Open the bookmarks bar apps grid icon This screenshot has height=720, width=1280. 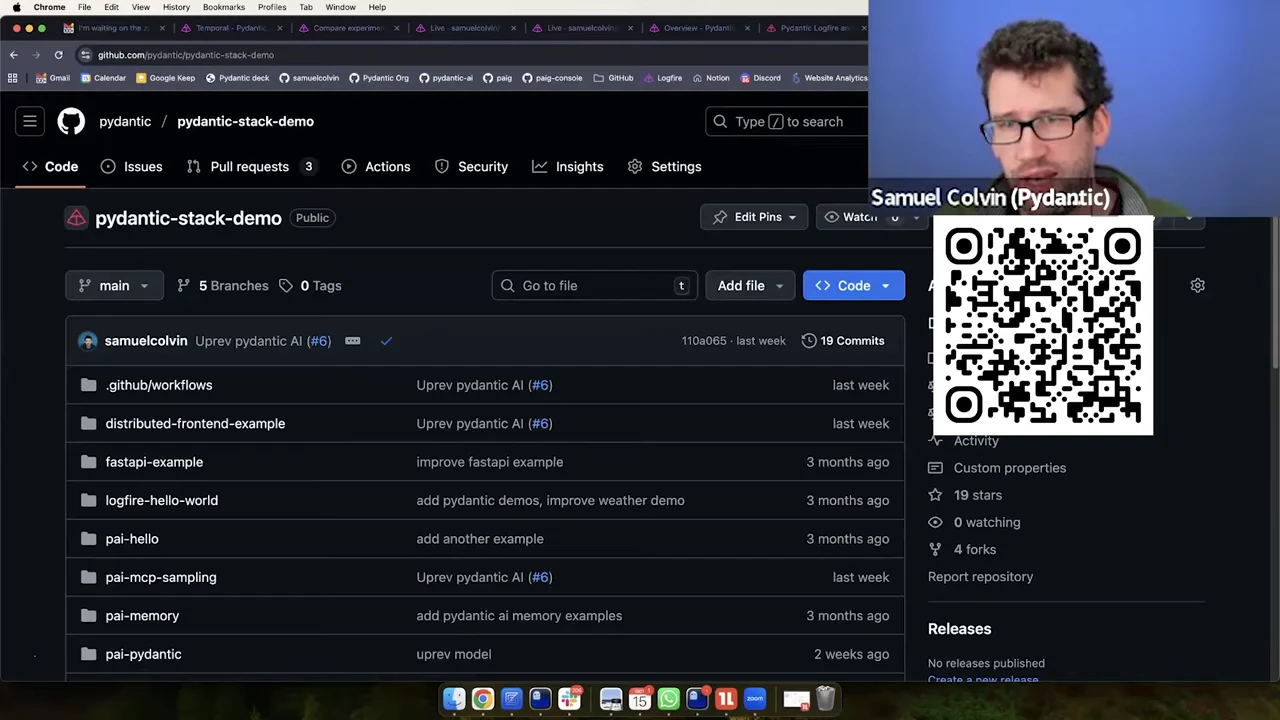click(12, 78)
